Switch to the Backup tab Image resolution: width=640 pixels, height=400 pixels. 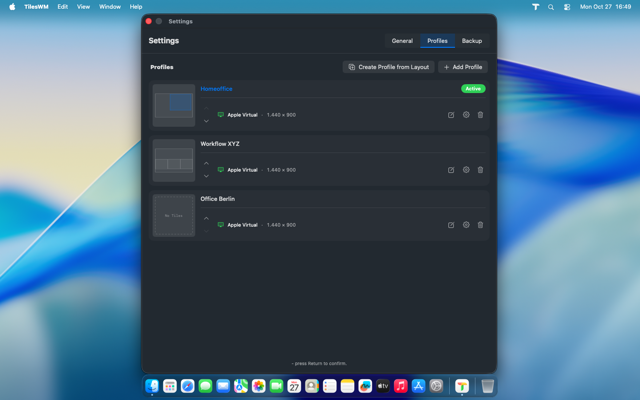click(x=472, y=41)
